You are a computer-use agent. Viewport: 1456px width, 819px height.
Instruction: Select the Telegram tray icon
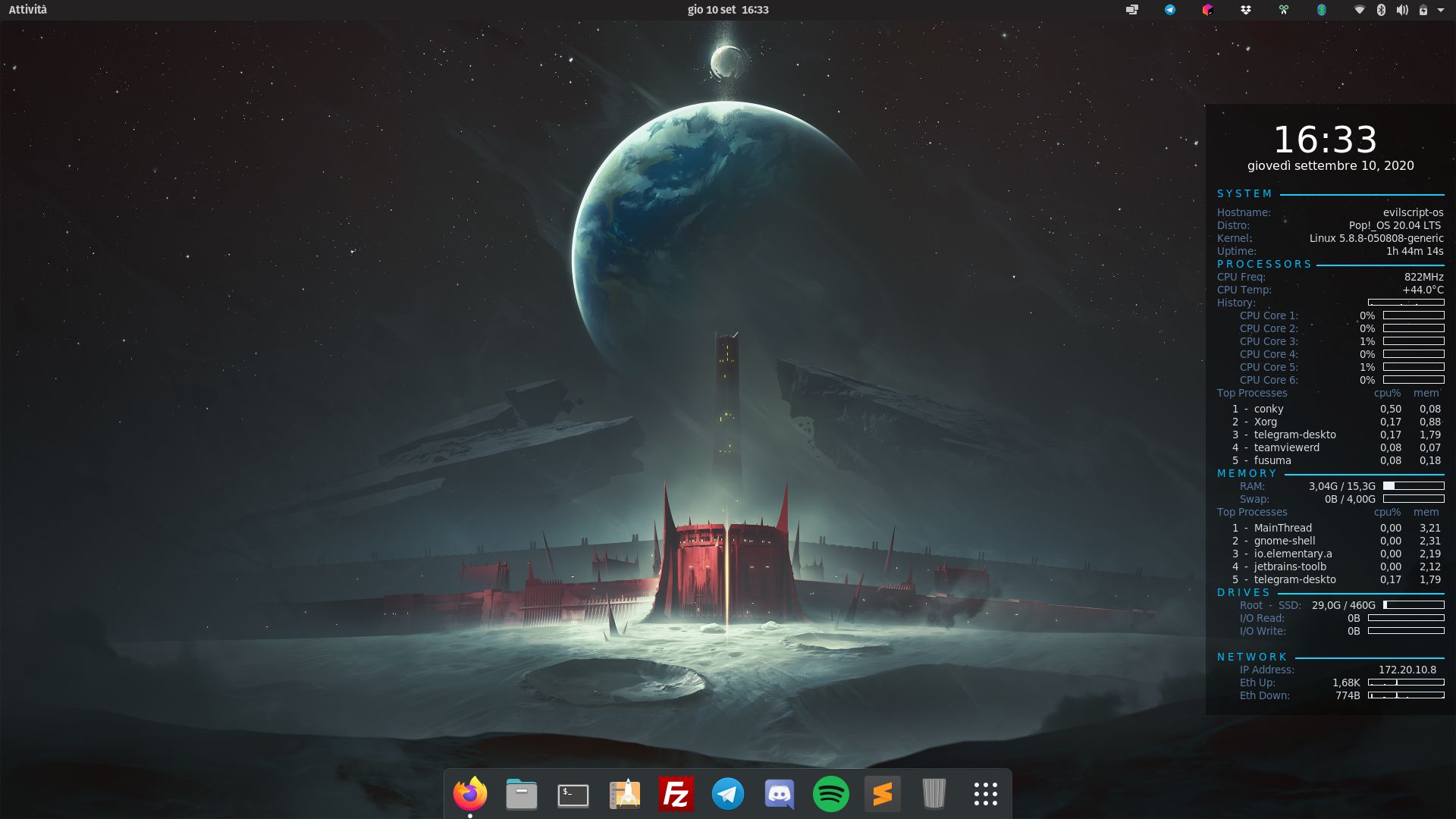(1170, 10)
